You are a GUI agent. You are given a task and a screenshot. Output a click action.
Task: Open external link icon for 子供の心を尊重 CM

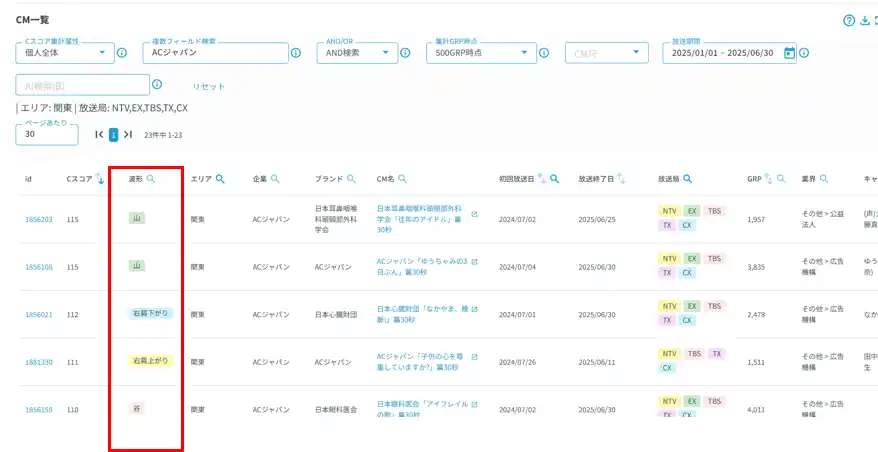[x=475, y=357]
